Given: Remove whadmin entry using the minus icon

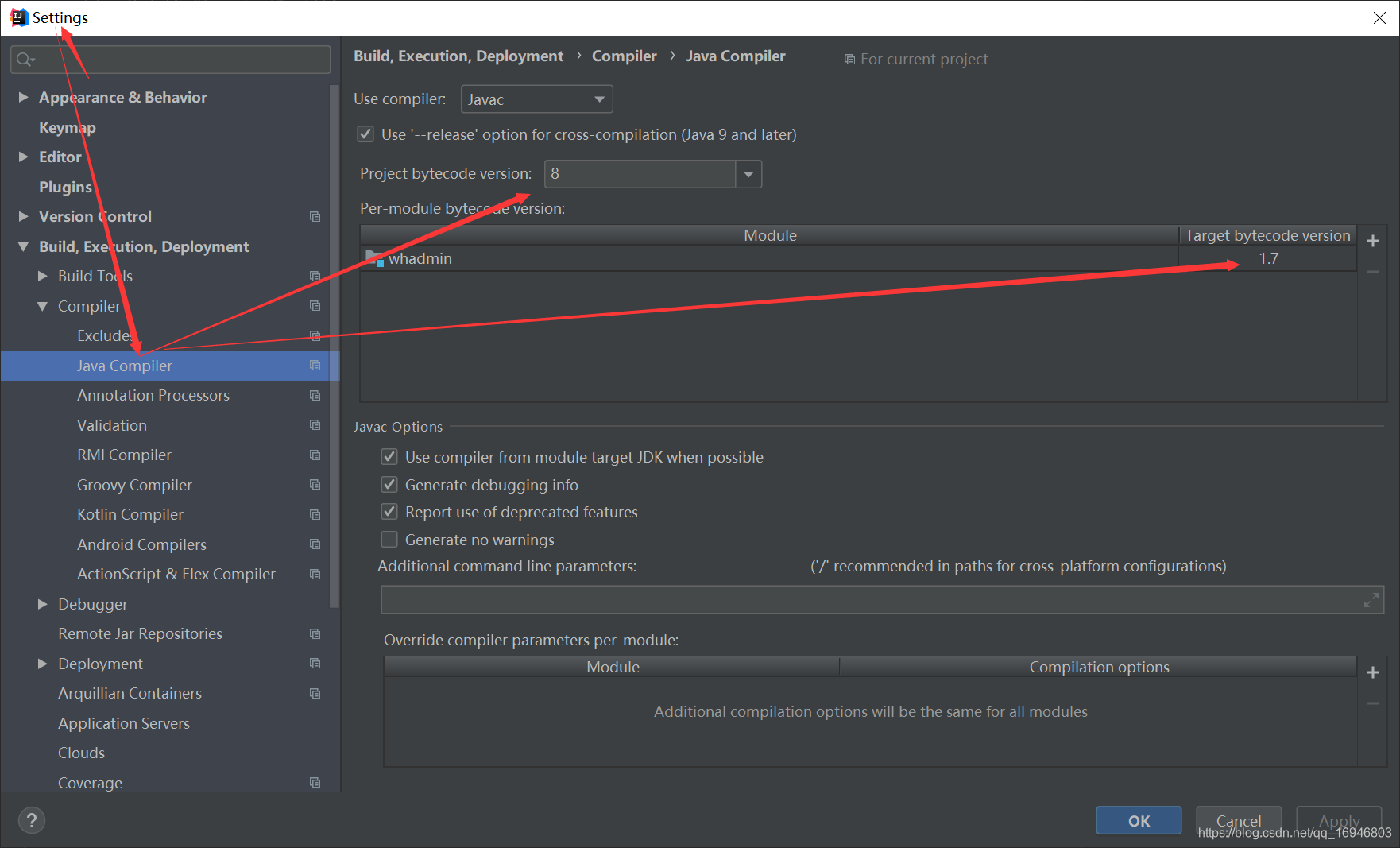Looking at the screenshot, I should (x=1373, y=271).
